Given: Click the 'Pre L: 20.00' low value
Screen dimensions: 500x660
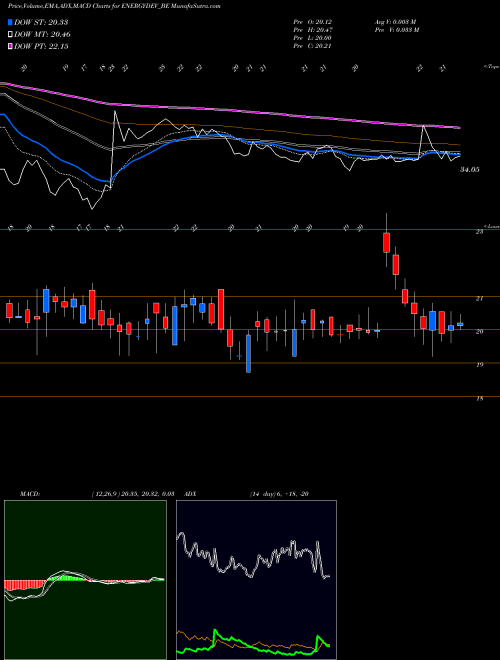Looking at the screenshot, I should 314,38.
